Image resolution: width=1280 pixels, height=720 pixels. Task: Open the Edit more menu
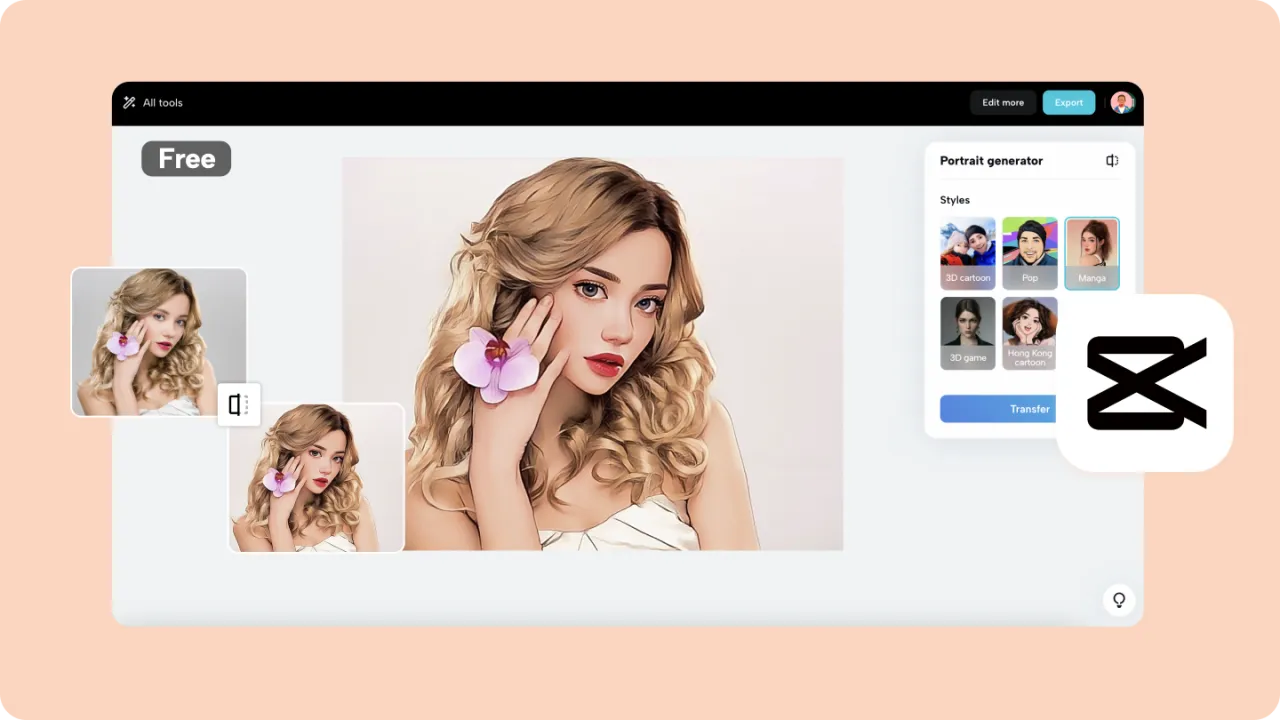(x=1002, y=102)
